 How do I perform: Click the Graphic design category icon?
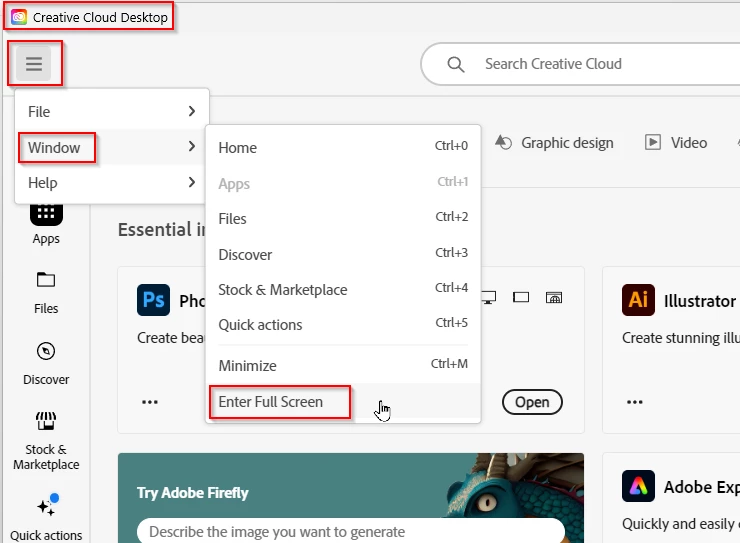[x=503, y=142]
